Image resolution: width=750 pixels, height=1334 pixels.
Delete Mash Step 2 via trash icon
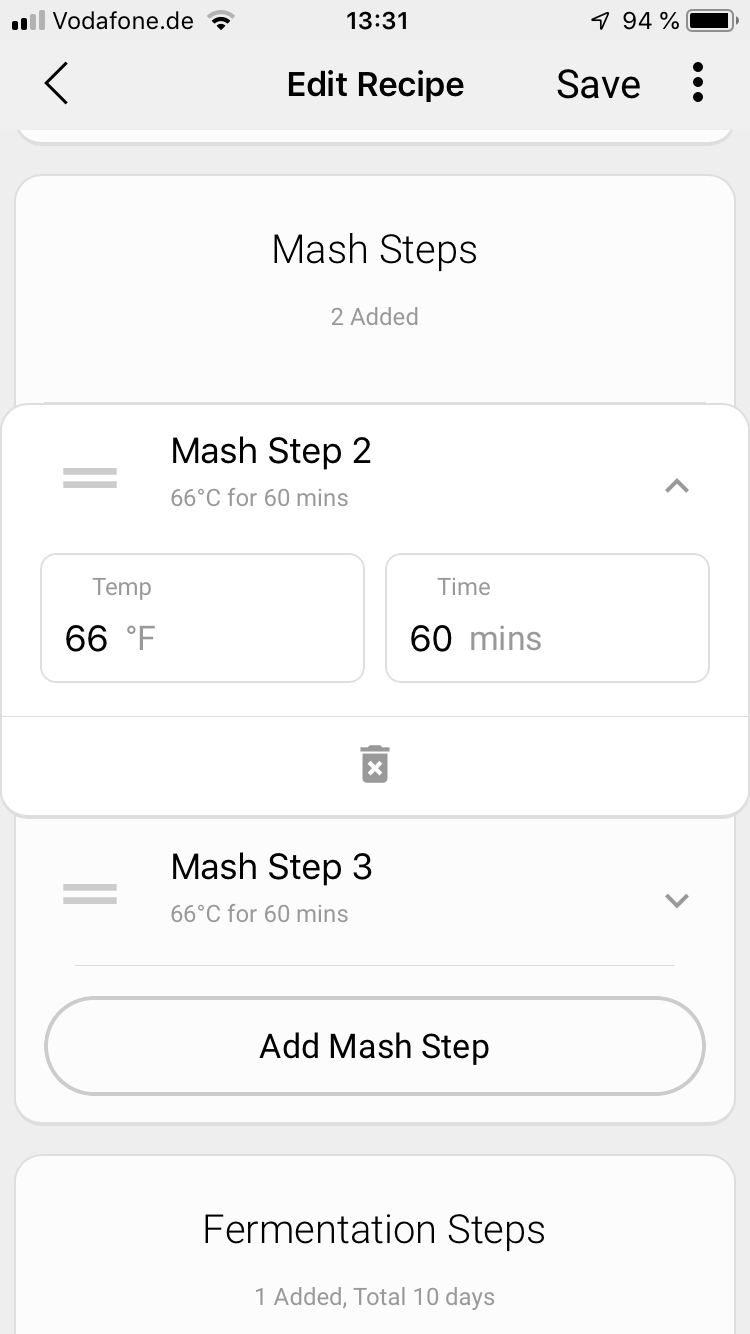375,764
